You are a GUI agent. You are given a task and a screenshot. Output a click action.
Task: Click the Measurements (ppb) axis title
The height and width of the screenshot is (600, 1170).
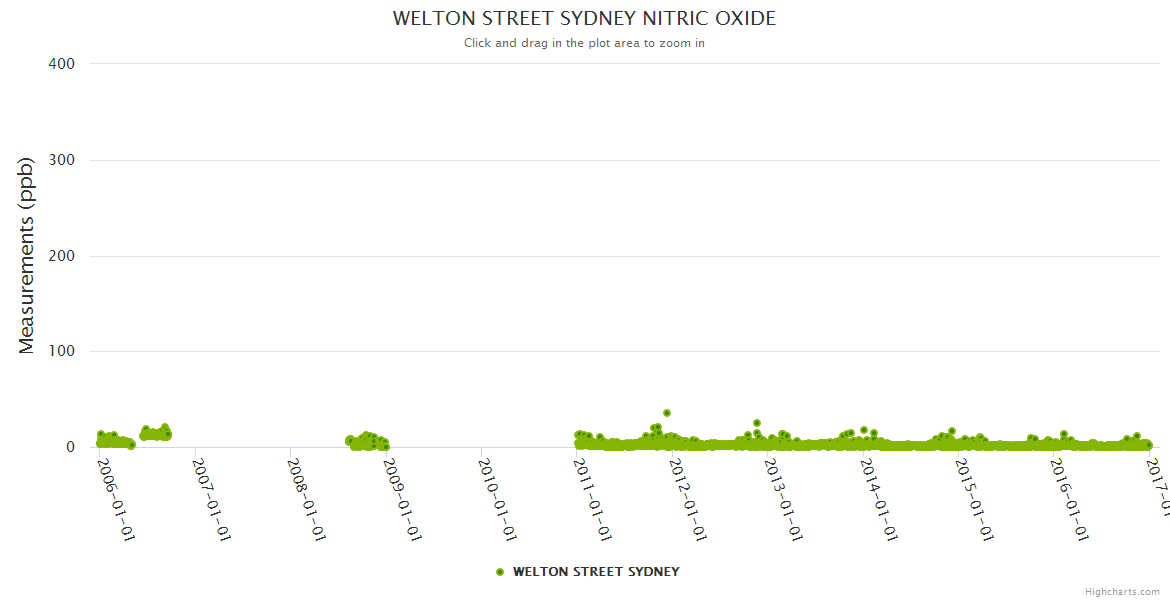(27, 255)
